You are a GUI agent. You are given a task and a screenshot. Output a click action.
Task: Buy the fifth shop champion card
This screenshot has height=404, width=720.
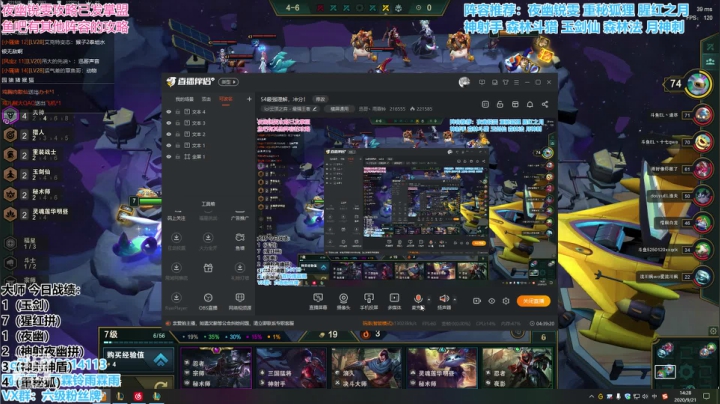(x=518, y=368)
